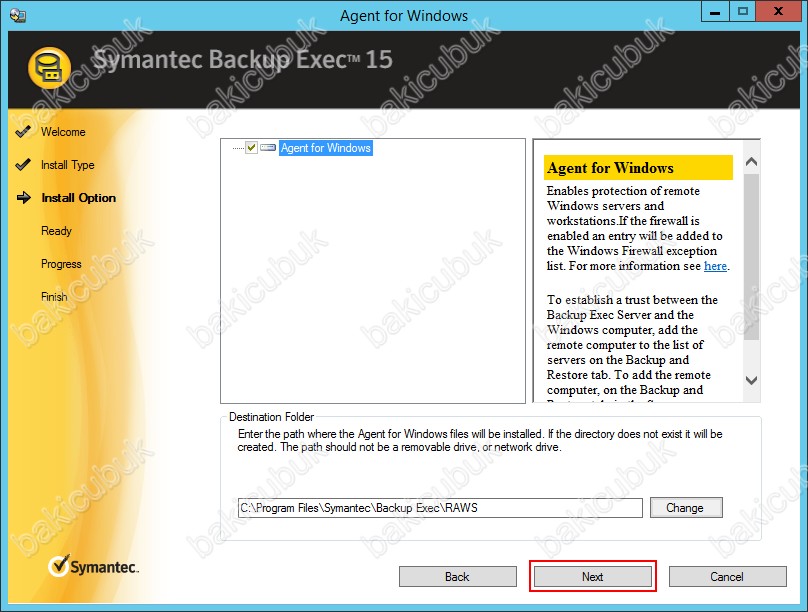Go Back to the previous step
Viewport: 808px width, 612px height.
point(458,576)
